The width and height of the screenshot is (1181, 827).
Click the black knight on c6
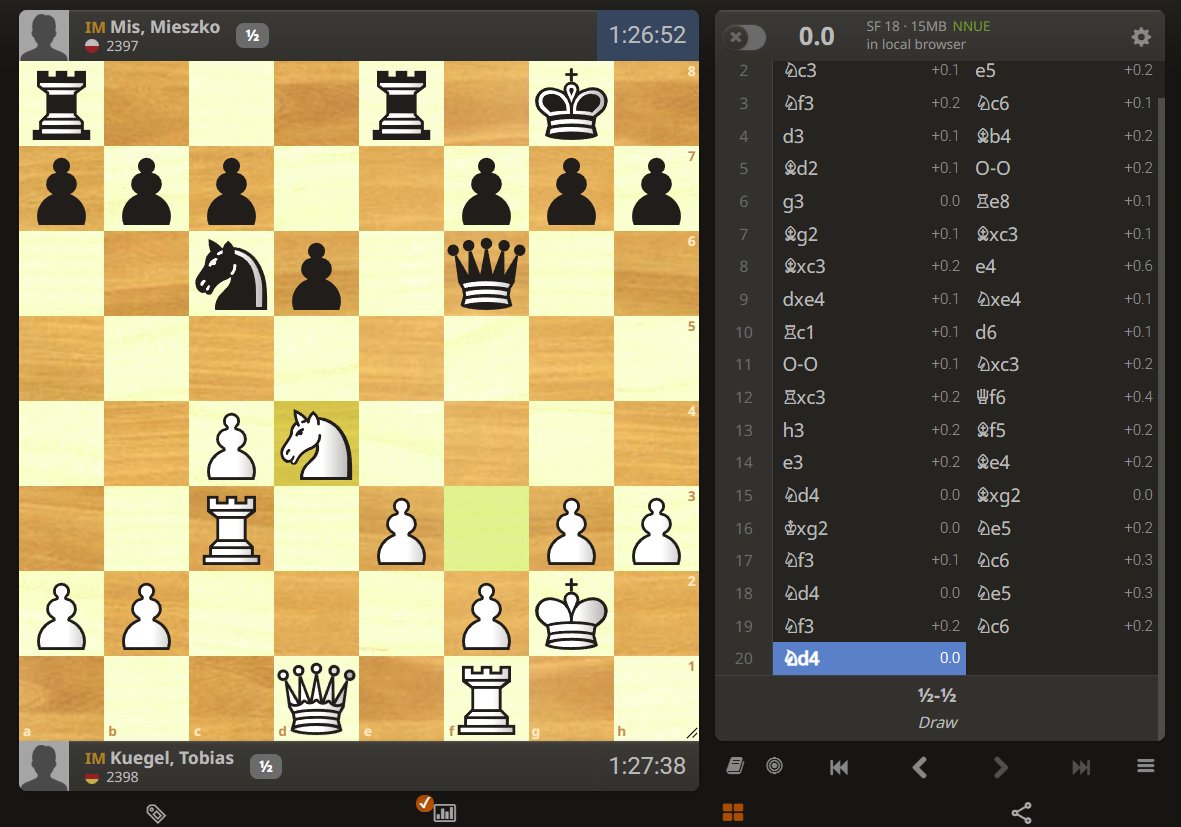pos(231,273)
